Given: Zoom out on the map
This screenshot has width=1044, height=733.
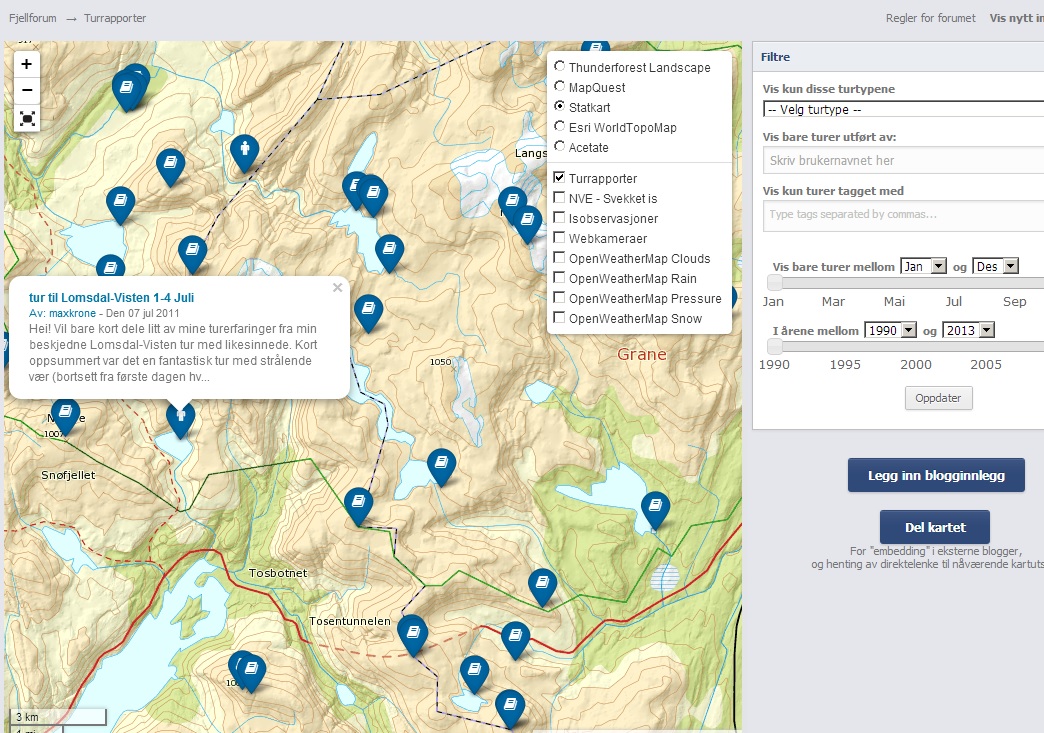Looking at the screenshot, I should pyautogui.click(x=27, y=91).
